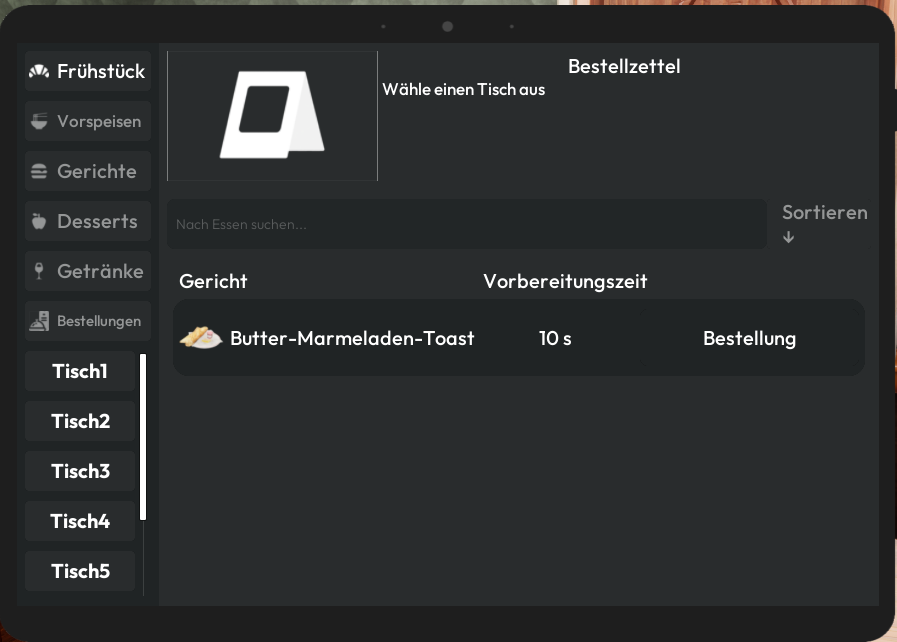Click the table tent card icon
This screenshot has height=642, width=897.
272,115
